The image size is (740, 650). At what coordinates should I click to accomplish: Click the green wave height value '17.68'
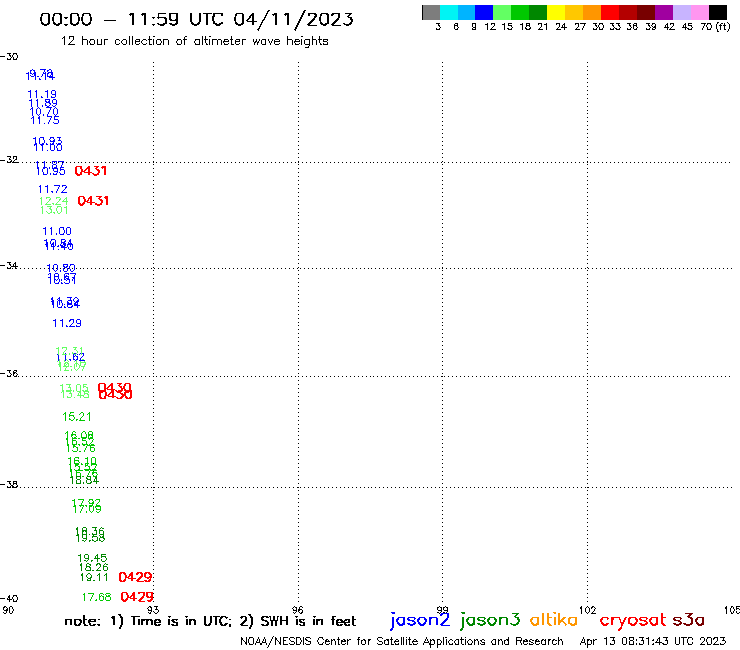[96, 598]
